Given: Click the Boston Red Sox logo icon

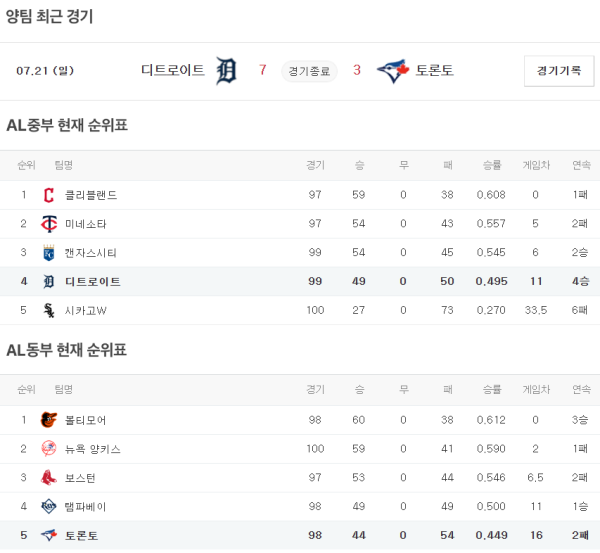Looking at the screenshot, I should (49, 478).
